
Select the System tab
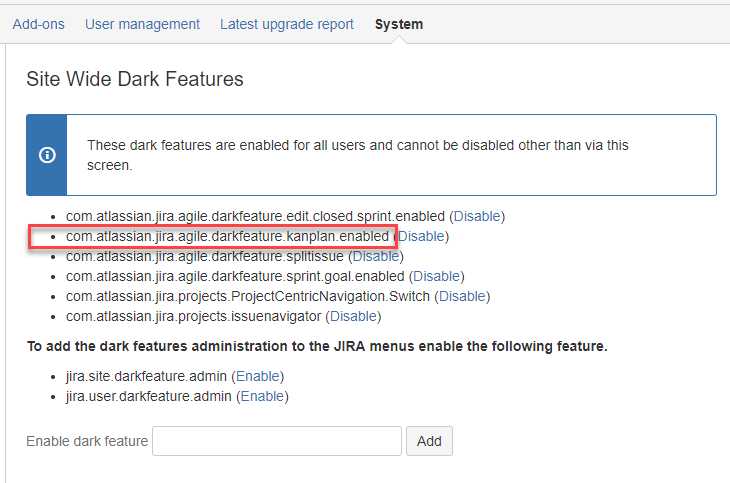(399, 24)
